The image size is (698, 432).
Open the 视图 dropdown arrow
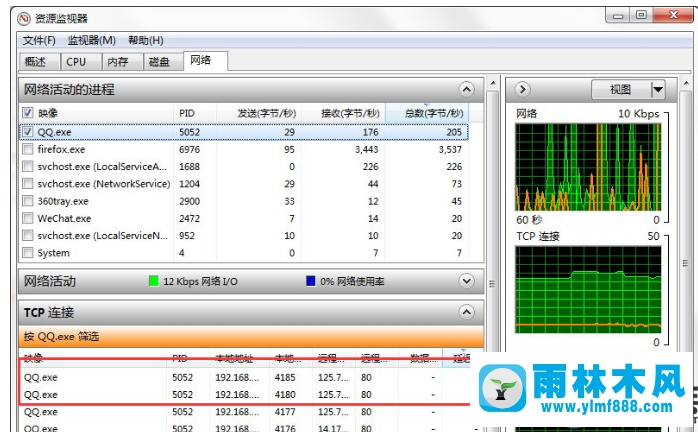point(657,90)
